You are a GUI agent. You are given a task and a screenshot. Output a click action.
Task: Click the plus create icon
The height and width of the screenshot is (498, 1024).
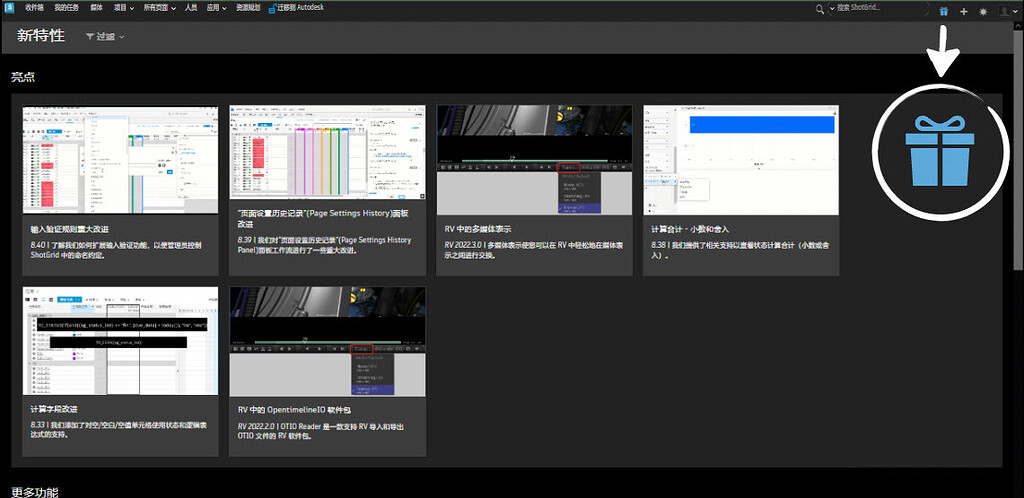pyautogui.click(x=963, y=11)
